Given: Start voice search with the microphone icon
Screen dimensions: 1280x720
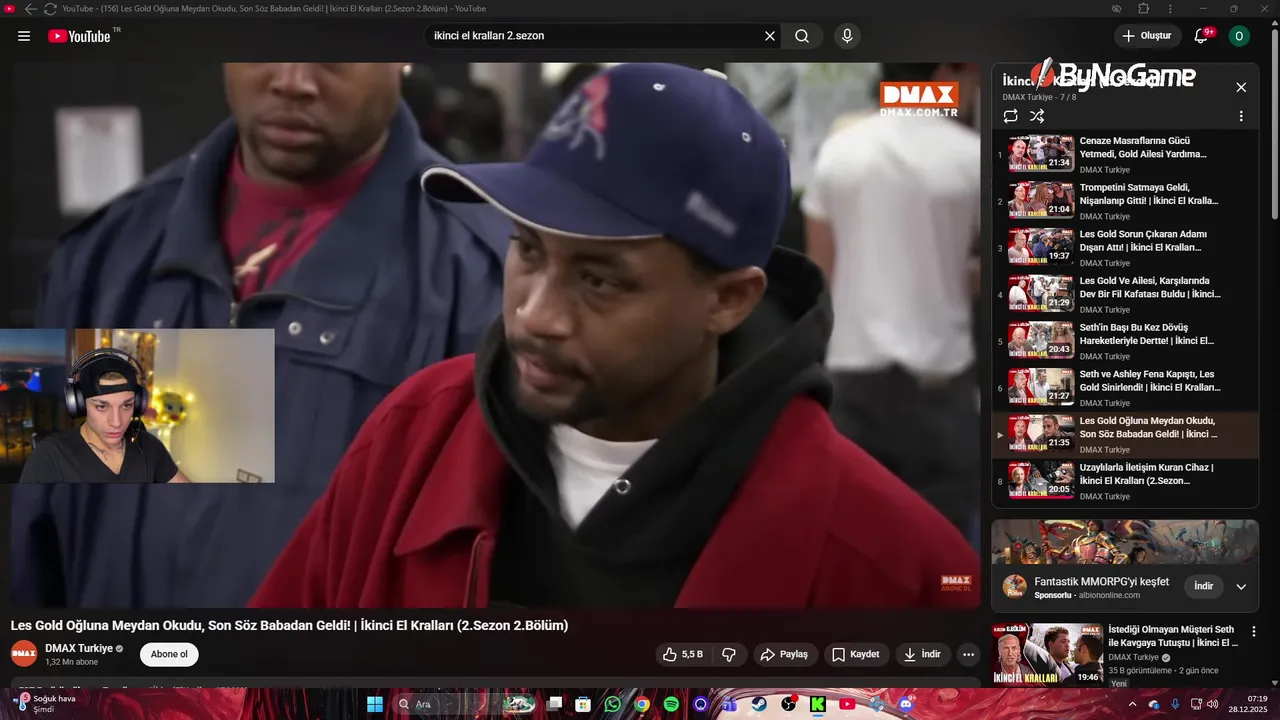Looking at the screenshot, I should [847, 36].
